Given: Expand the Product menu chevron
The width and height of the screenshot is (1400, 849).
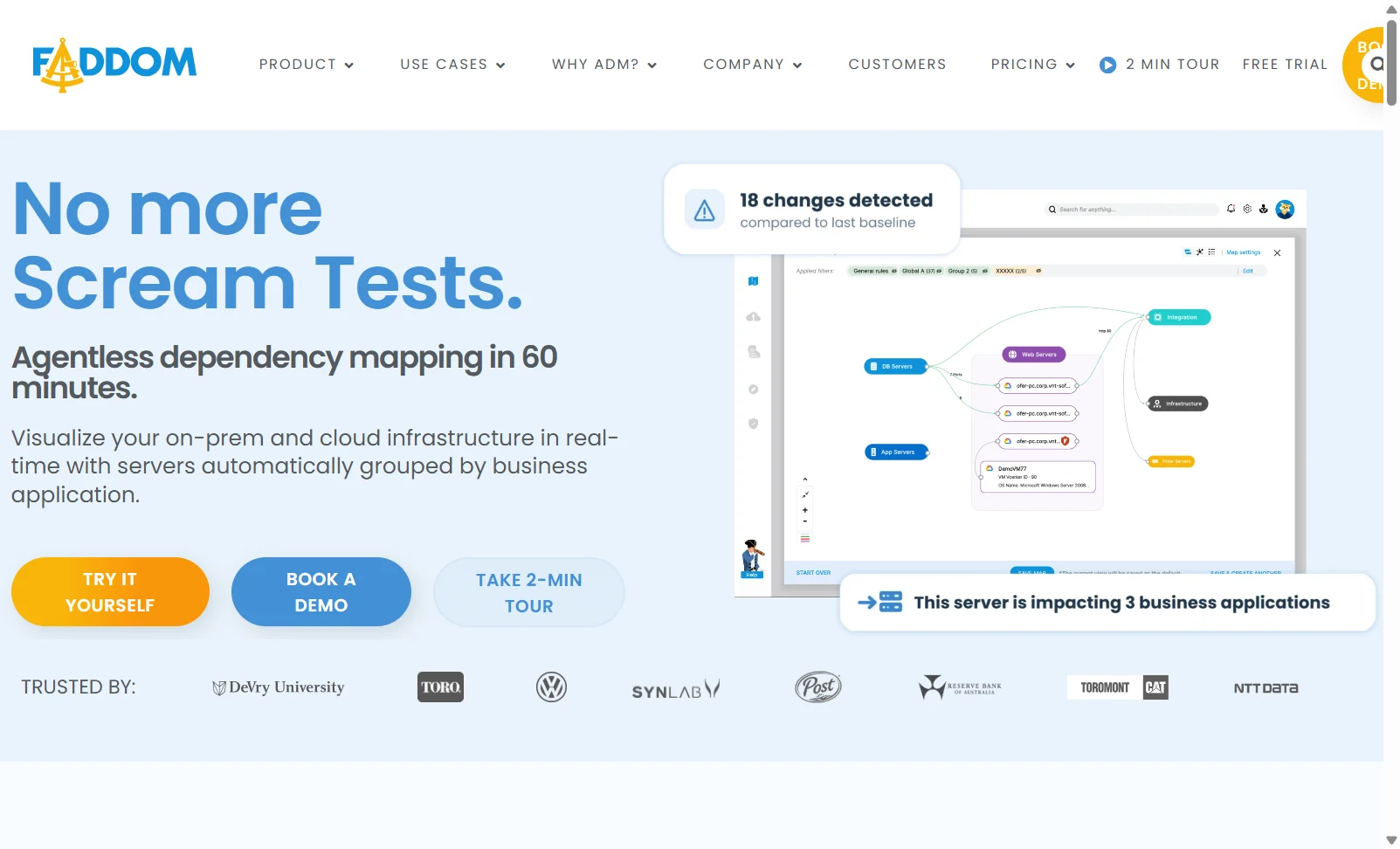Looking at the screenshot, I should click(349, 66).
